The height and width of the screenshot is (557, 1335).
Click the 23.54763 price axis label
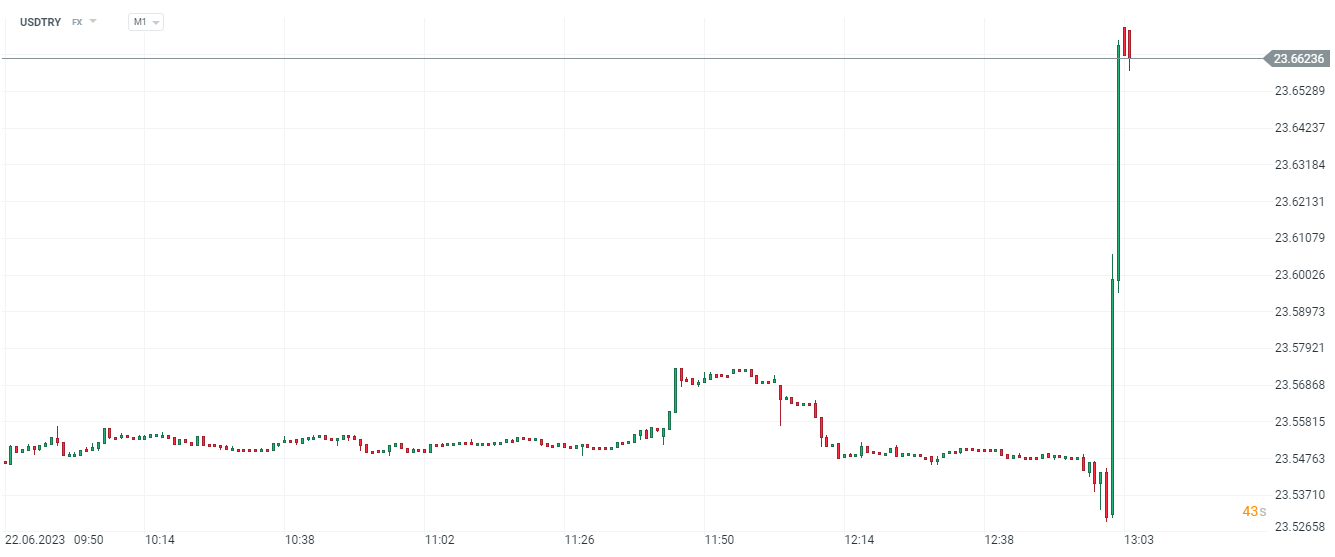point(1299,458)
